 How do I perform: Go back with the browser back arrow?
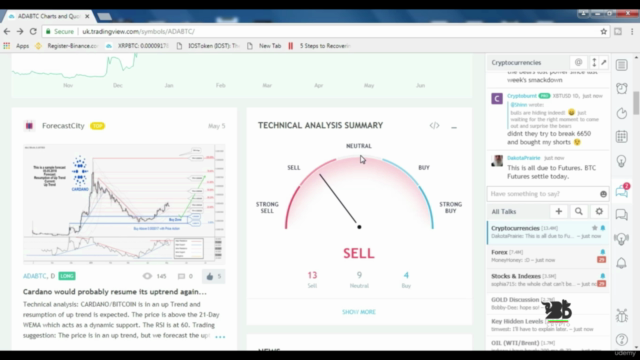tap(7, 31)
